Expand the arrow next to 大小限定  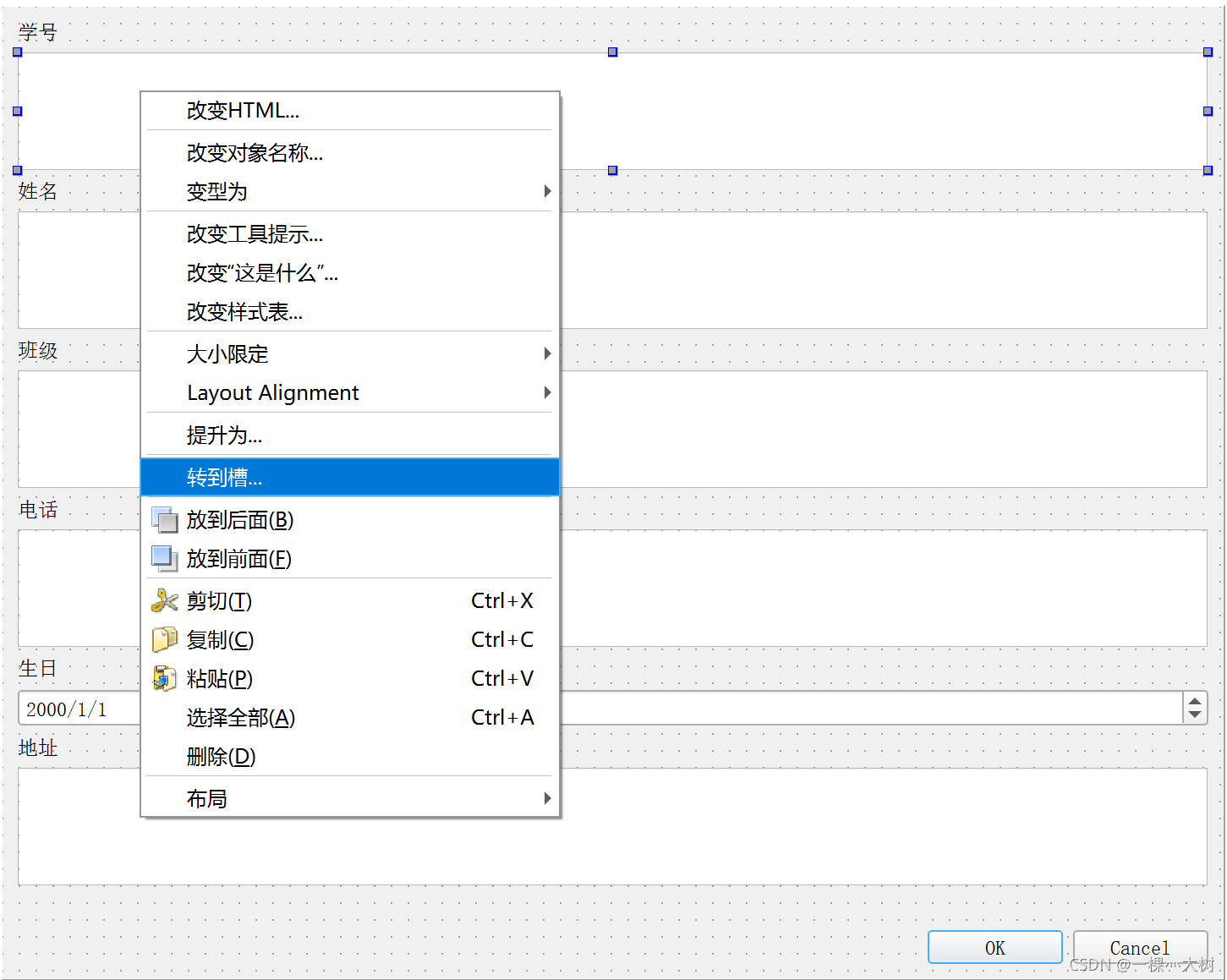[547, 353]
